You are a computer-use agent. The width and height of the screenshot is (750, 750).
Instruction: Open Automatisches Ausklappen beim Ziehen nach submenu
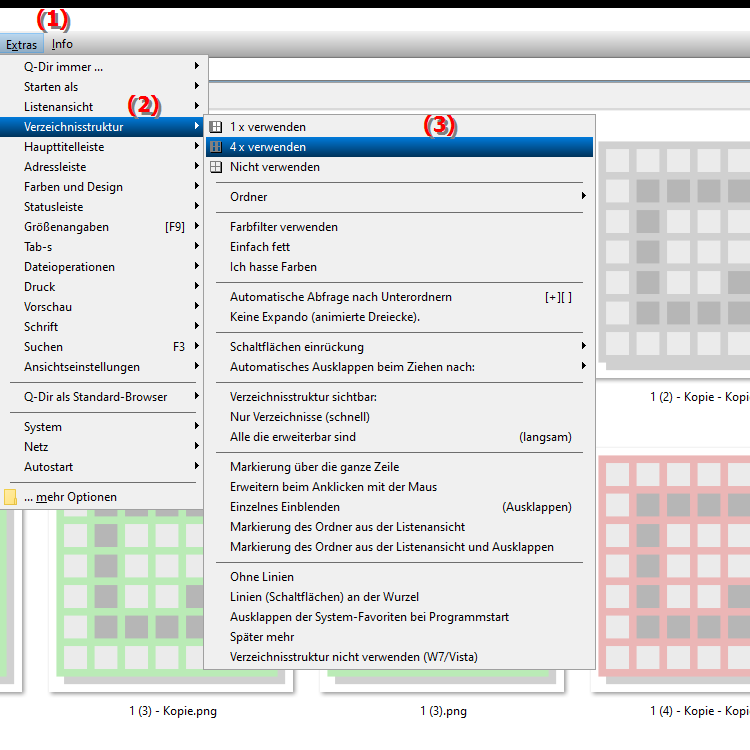coord(399,367)
